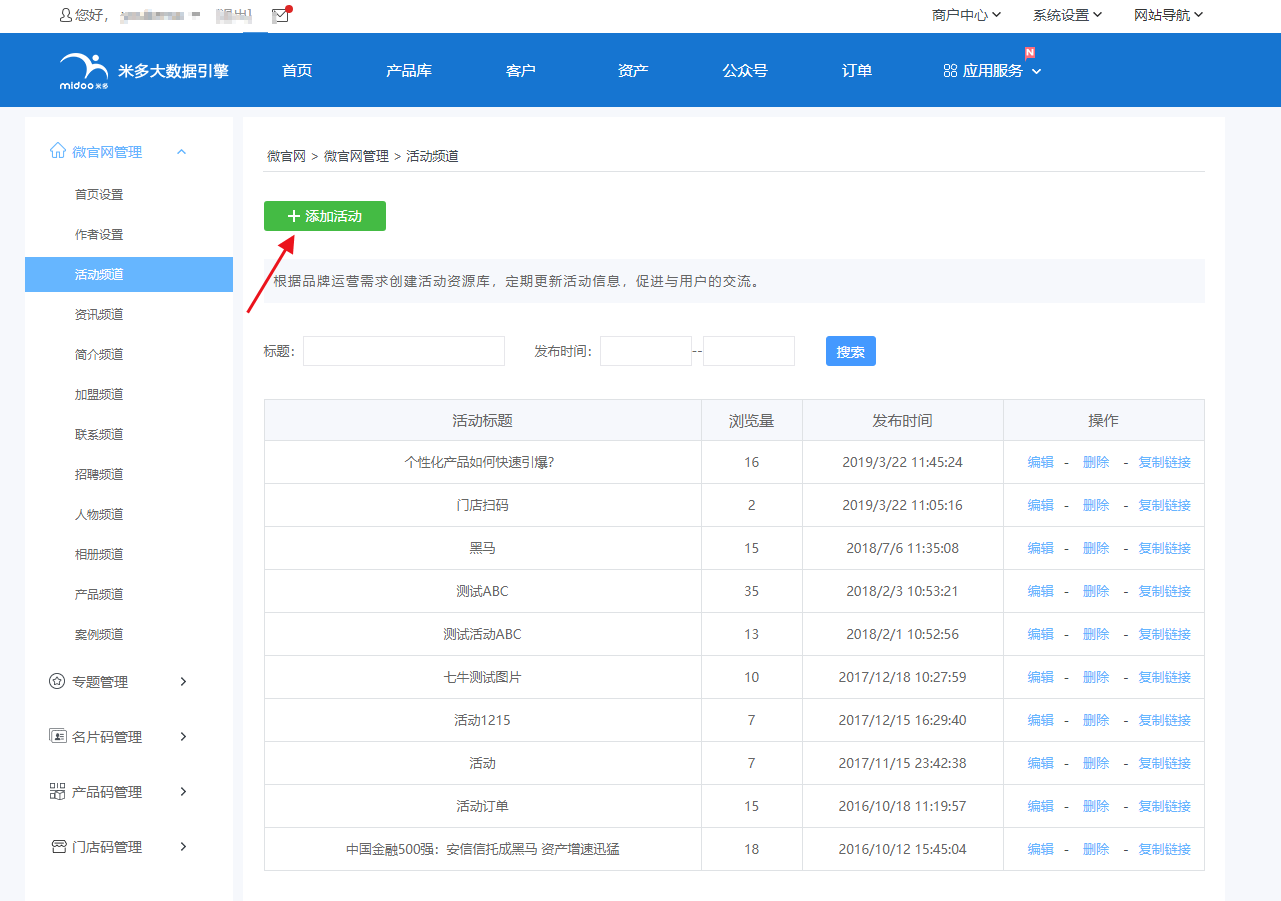This screenshot has width=1281, height=901.
Task: Open the 网站导航 dropdown
Action: coord(1168,15)
